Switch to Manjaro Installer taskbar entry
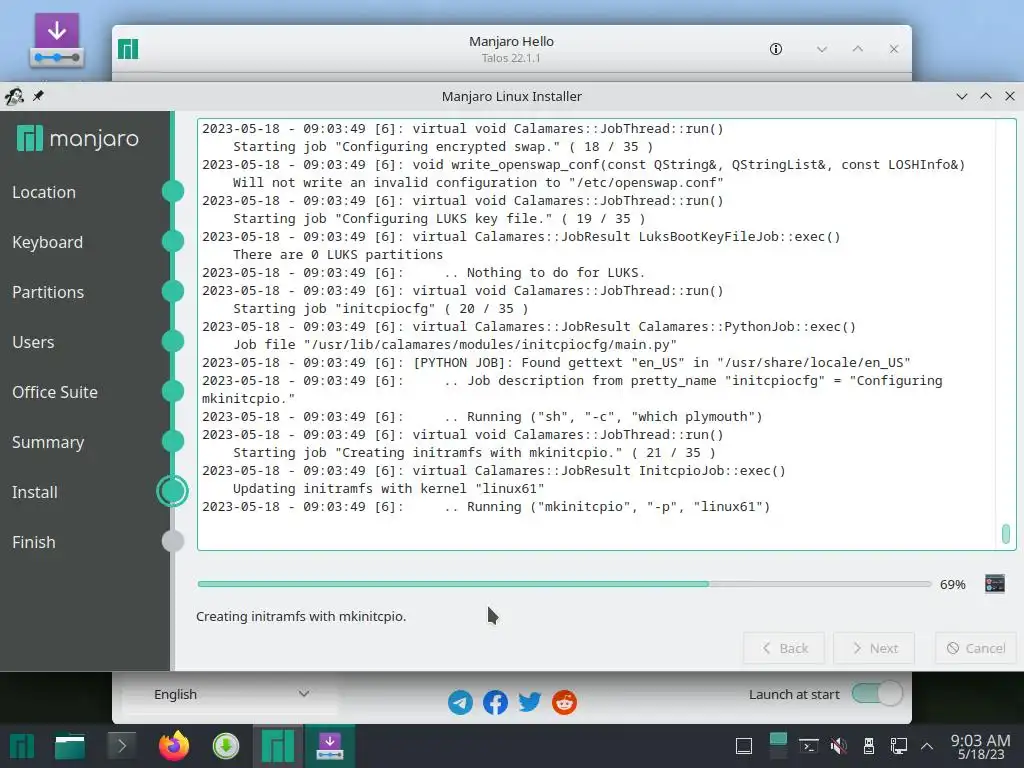Viewport: 1024px width, 768px height. pyautogui.click(x=330, y=746)
